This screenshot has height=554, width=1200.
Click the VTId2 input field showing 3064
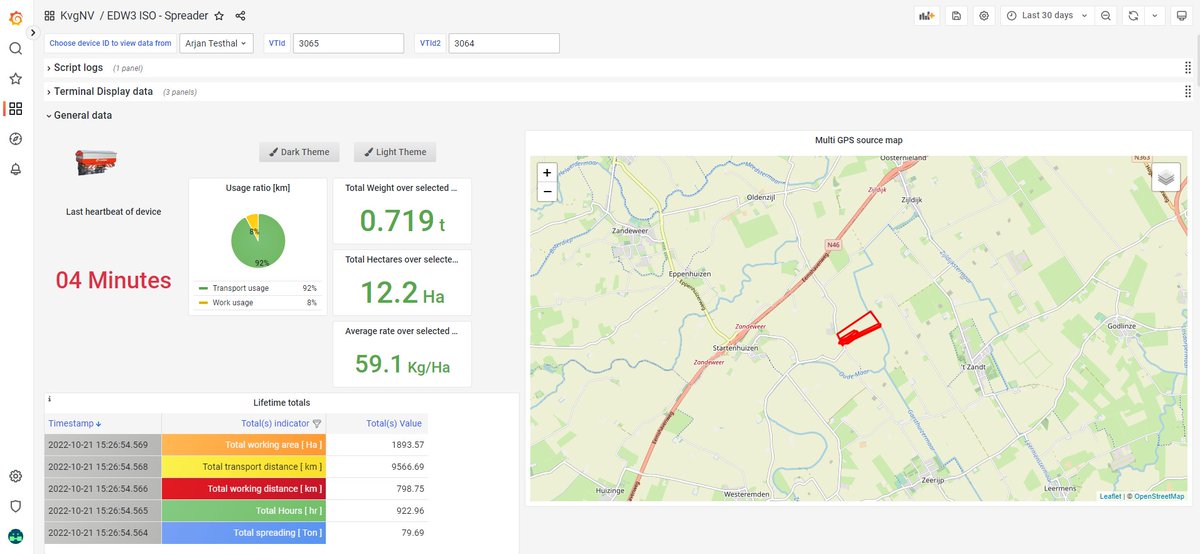(x=504, y=44)
